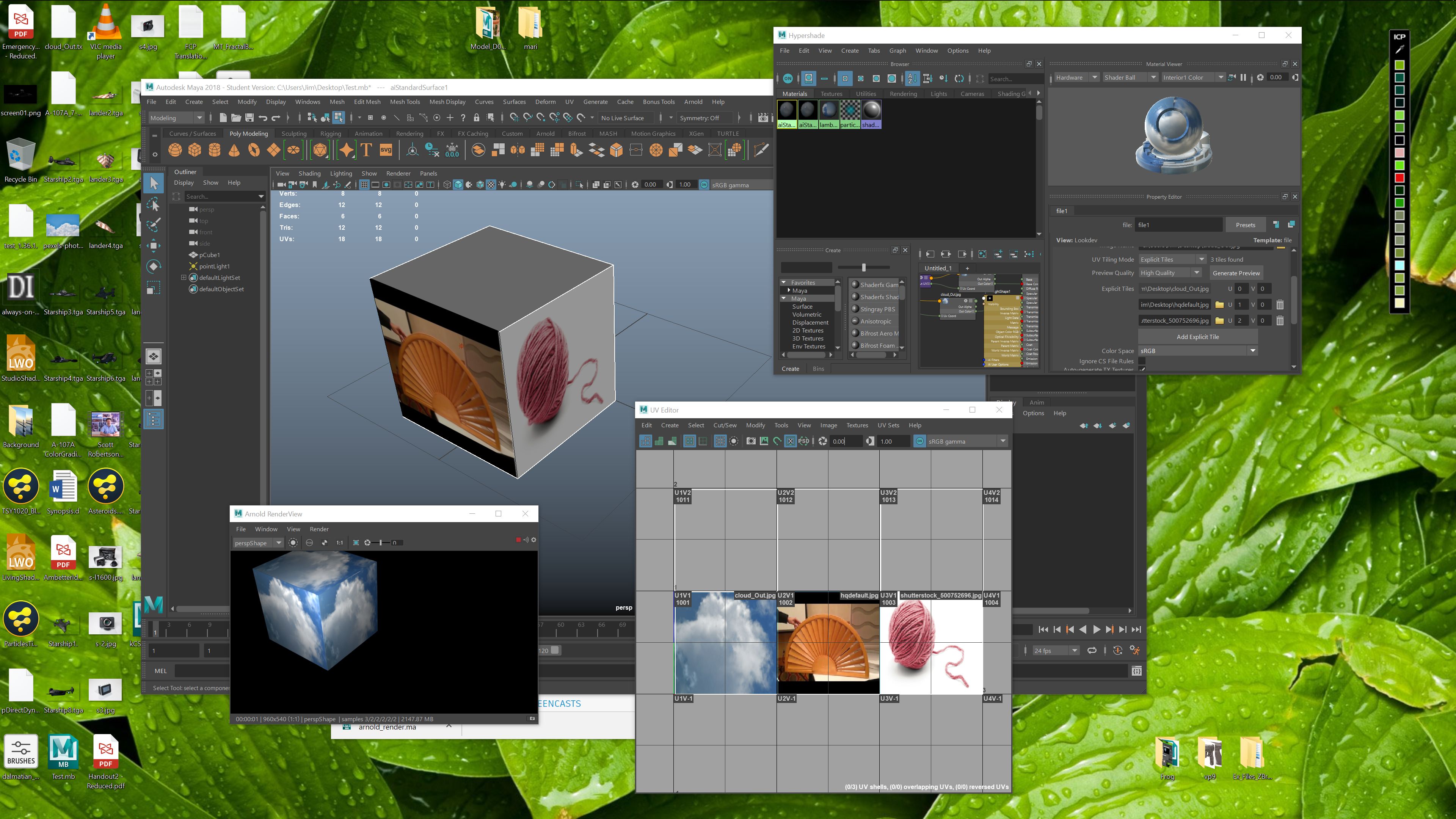Open the Mesh Tools menu in Maya
1456x819 pixels.
tap(405, 102)
